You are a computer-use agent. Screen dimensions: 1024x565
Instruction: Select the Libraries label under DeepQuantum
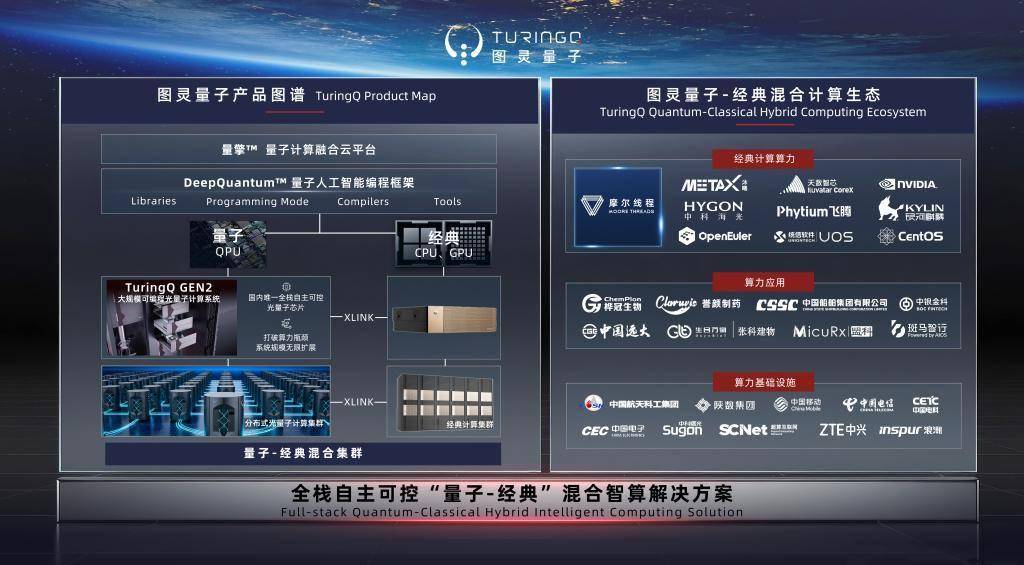coord(153,201)
